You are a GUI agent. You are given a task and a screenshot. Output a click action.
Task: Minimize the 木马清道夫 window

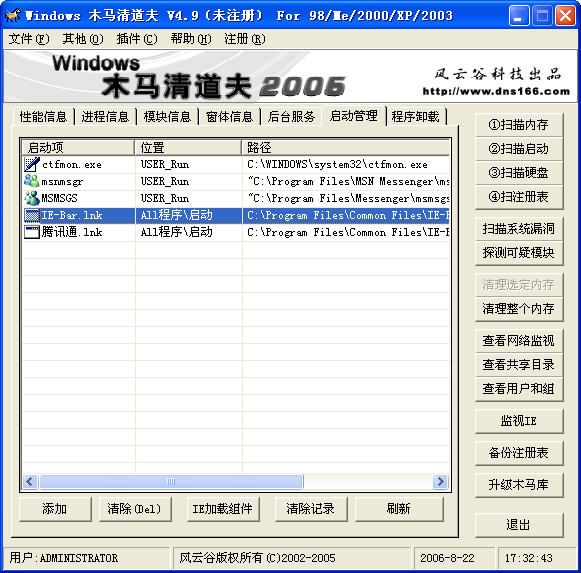point(519,16)
